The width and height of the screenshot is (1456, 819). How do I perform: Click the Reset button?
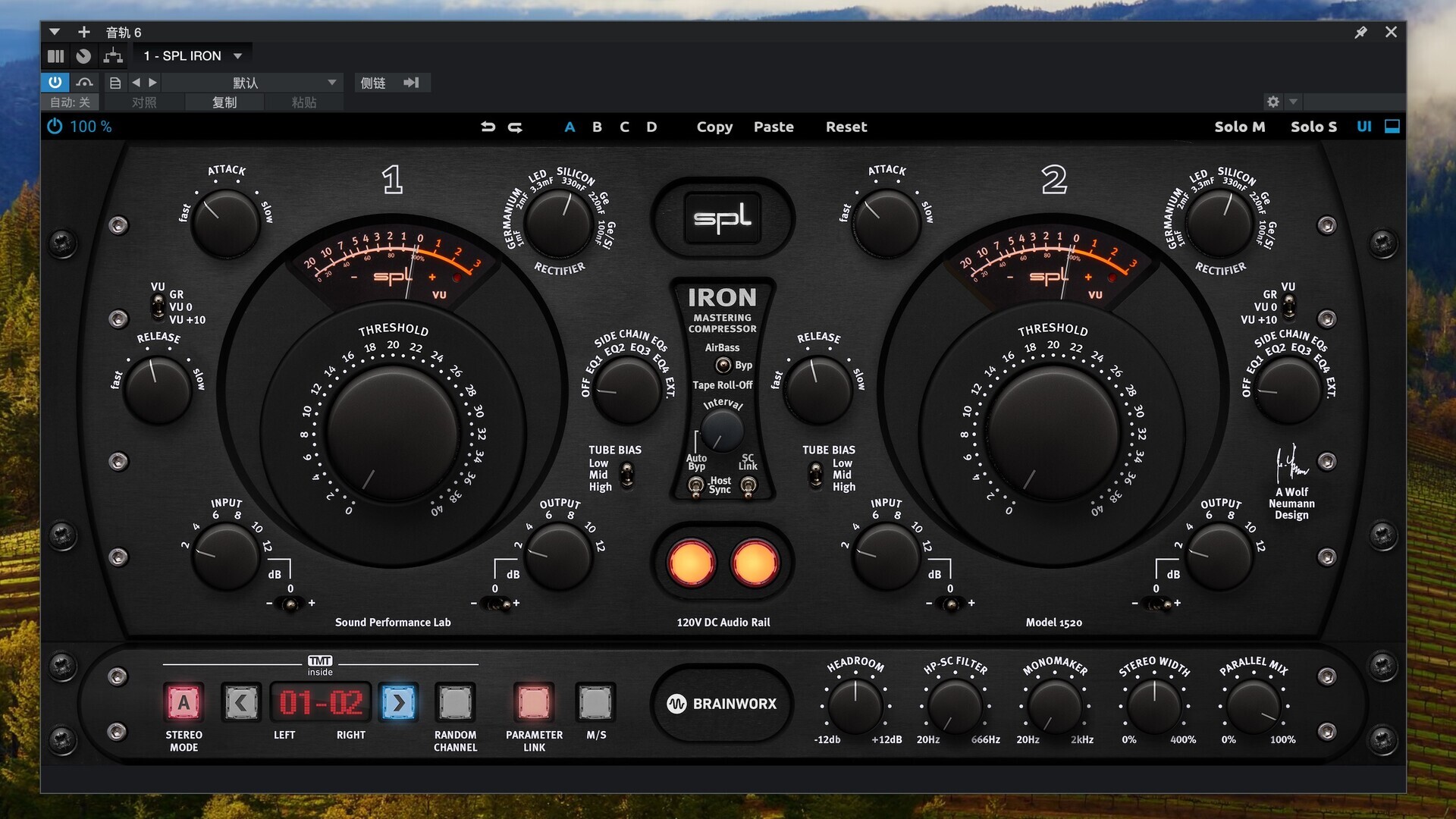click(846, 127)
